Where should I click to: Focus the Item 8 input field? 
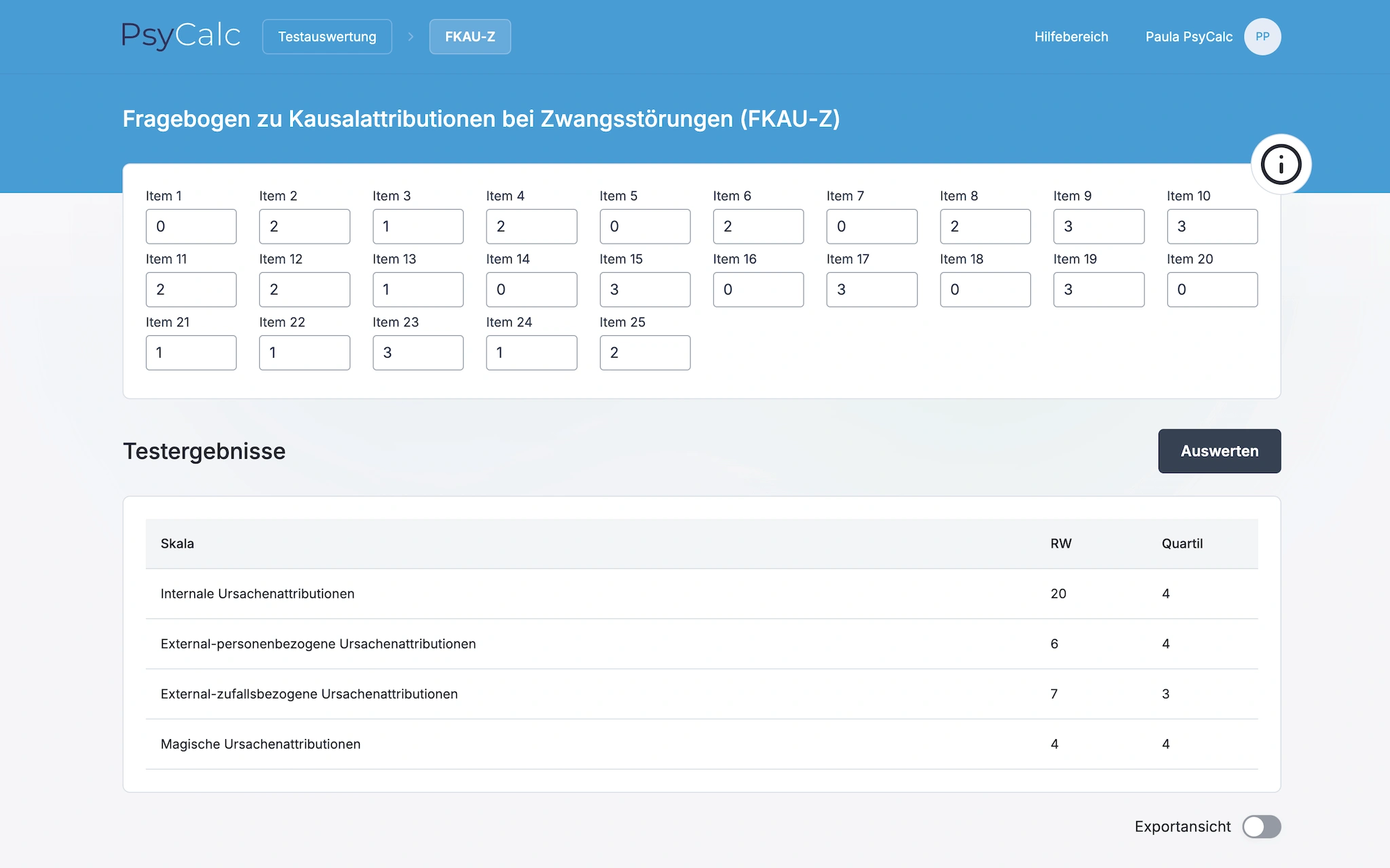click(985, 227)
